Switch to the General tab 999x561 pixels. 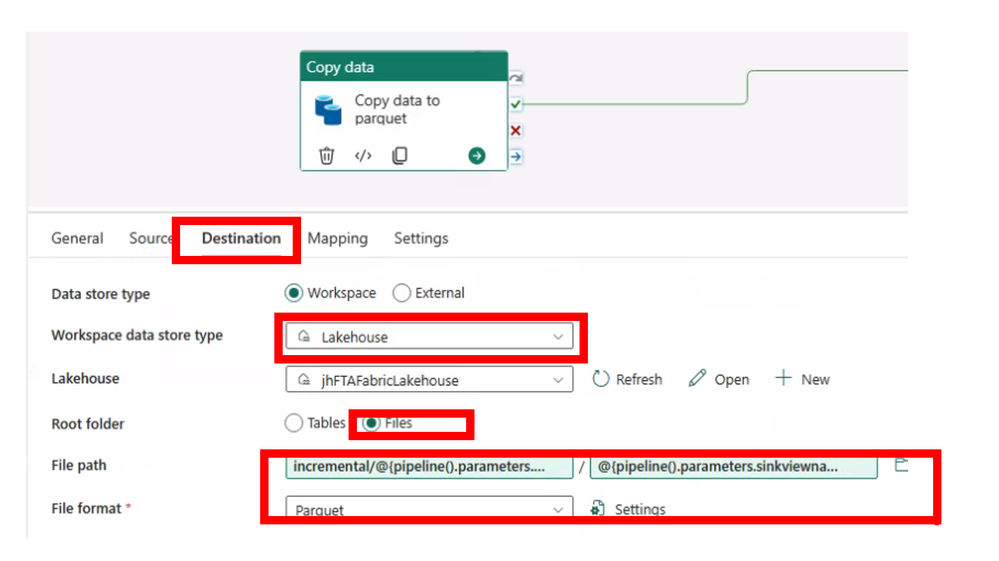tap(77, 238)
